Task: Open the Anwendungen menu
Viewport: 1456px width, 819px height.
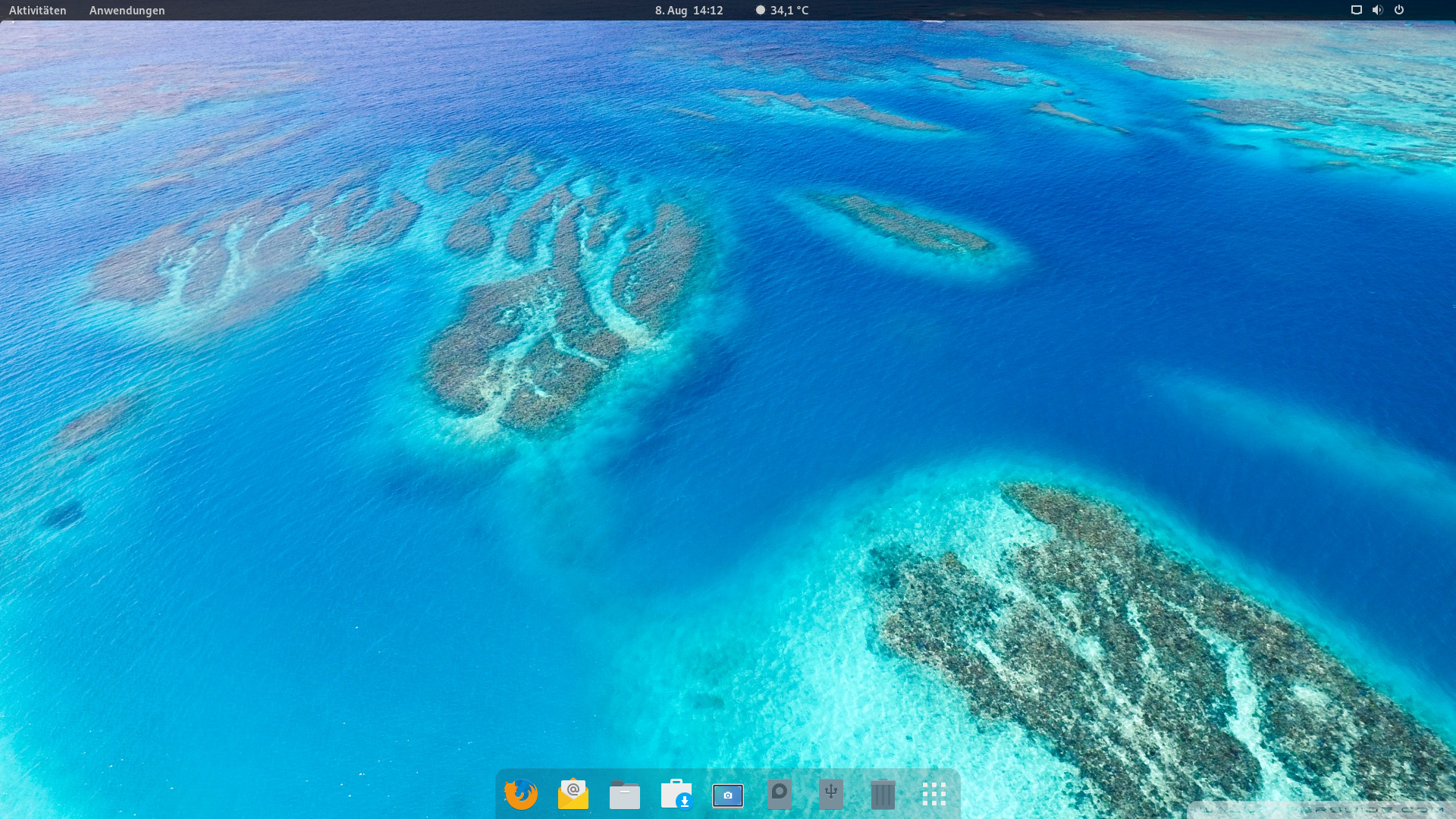Action: (x=127, y=11)
